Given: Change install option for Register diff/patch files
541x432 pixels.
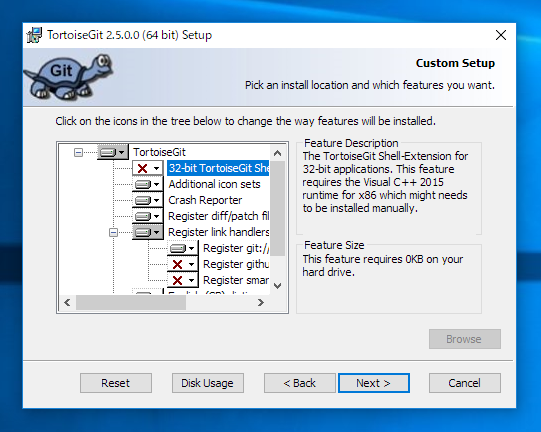Looking at the screenshot, I should coord(147,216).
